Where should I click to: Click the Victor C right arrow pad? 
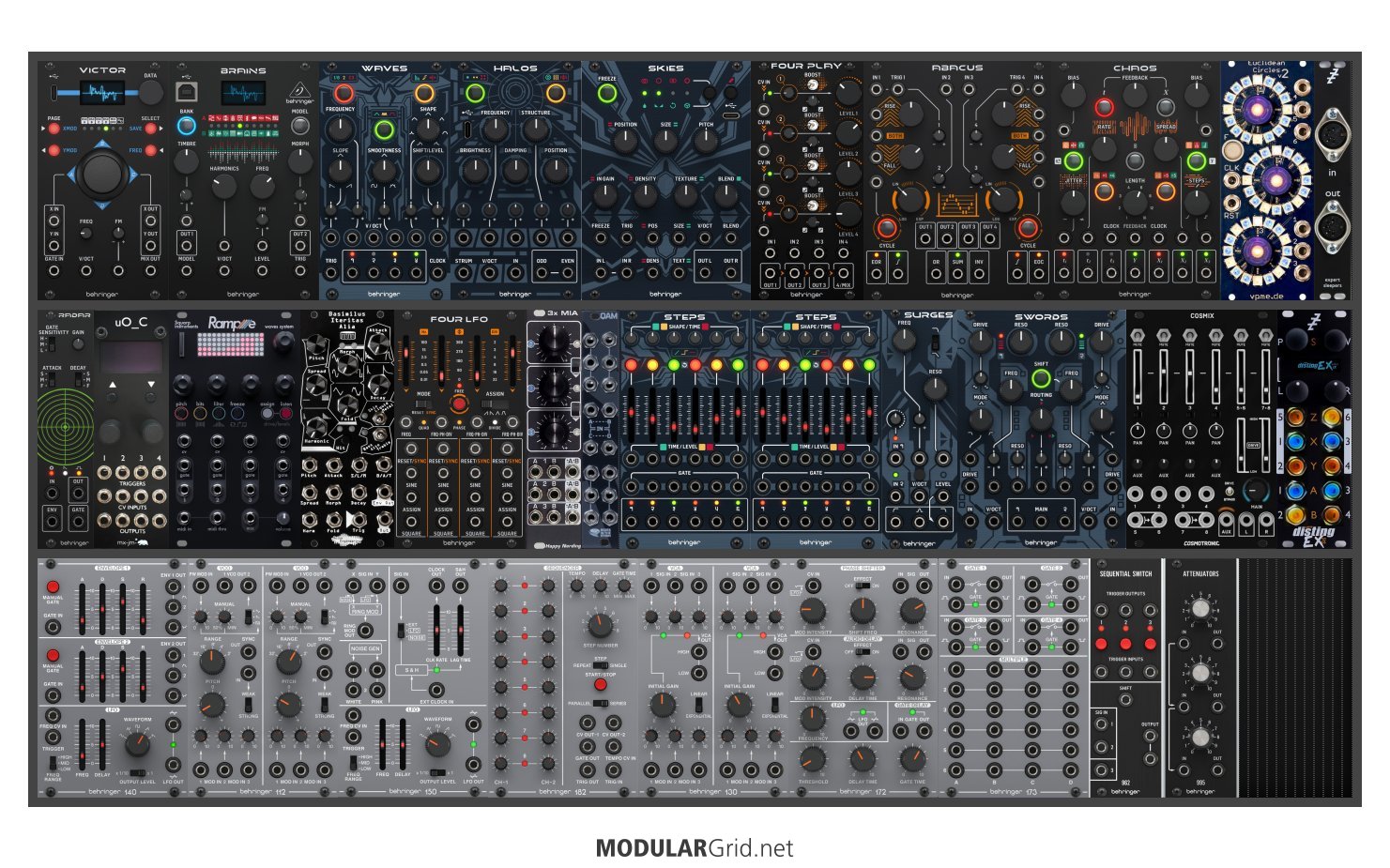tap(133, 174)
